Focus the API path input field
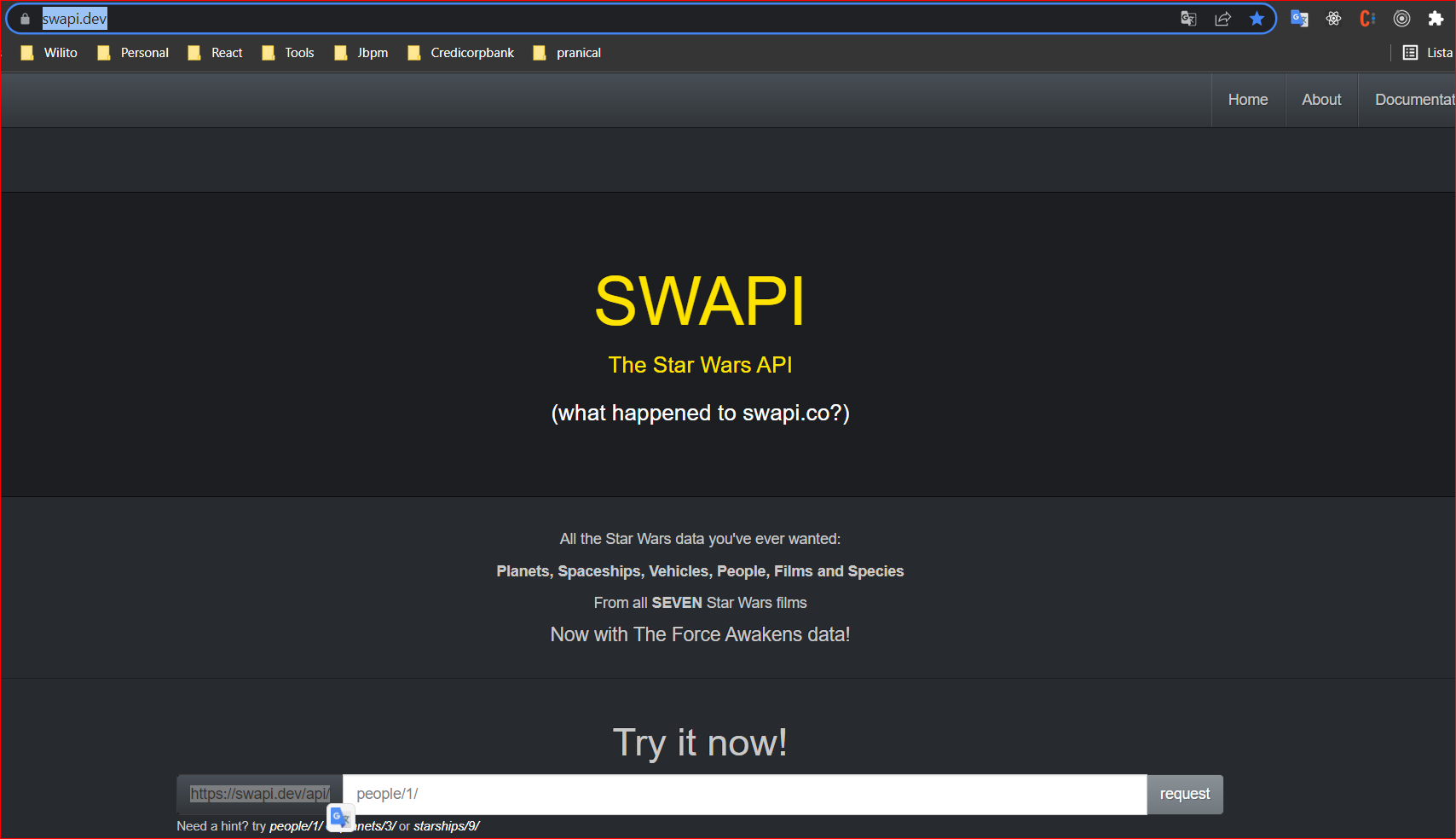The width and height of the screenshot is (1456, 839). point(744,794)
